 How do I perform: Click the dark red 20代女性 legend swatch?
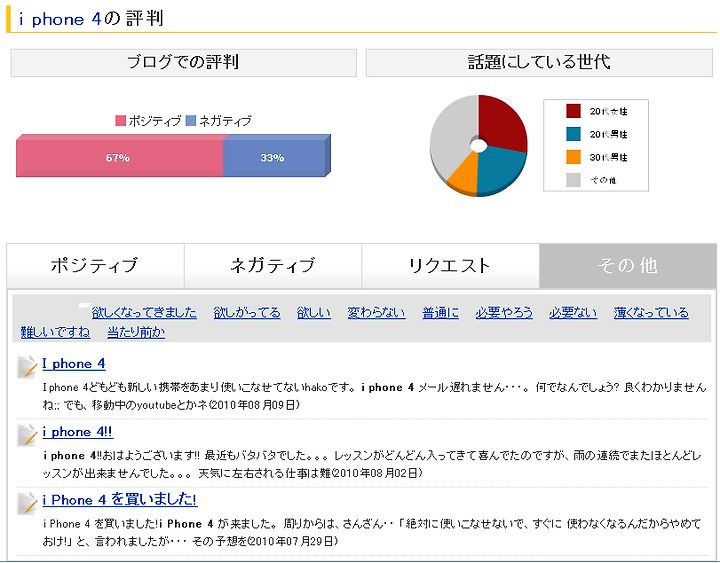[573, 111]
